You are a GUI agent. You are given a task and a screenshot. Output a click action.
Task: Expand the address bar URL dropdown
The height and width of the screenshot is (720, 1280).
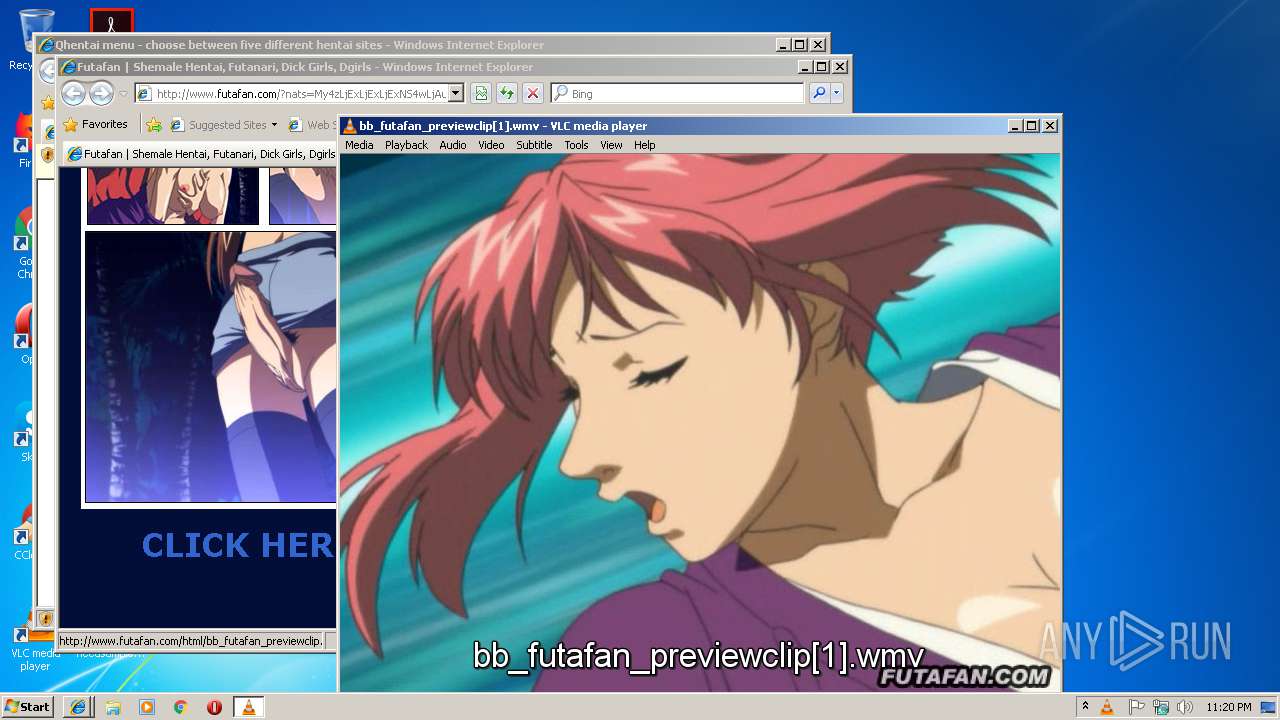456,93
